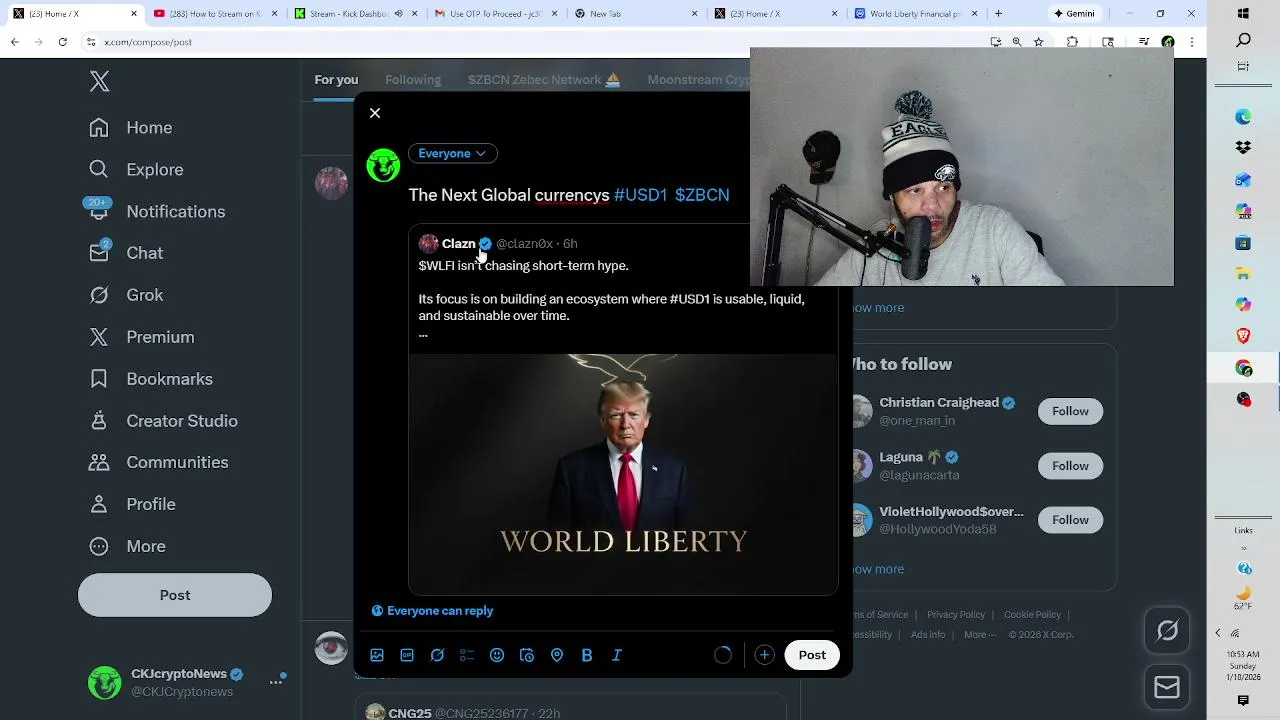Add another post to the thread
Image resolution: width=1280 pixels, height=720 pixels.
pyautogui.click(x=764, y=655)
